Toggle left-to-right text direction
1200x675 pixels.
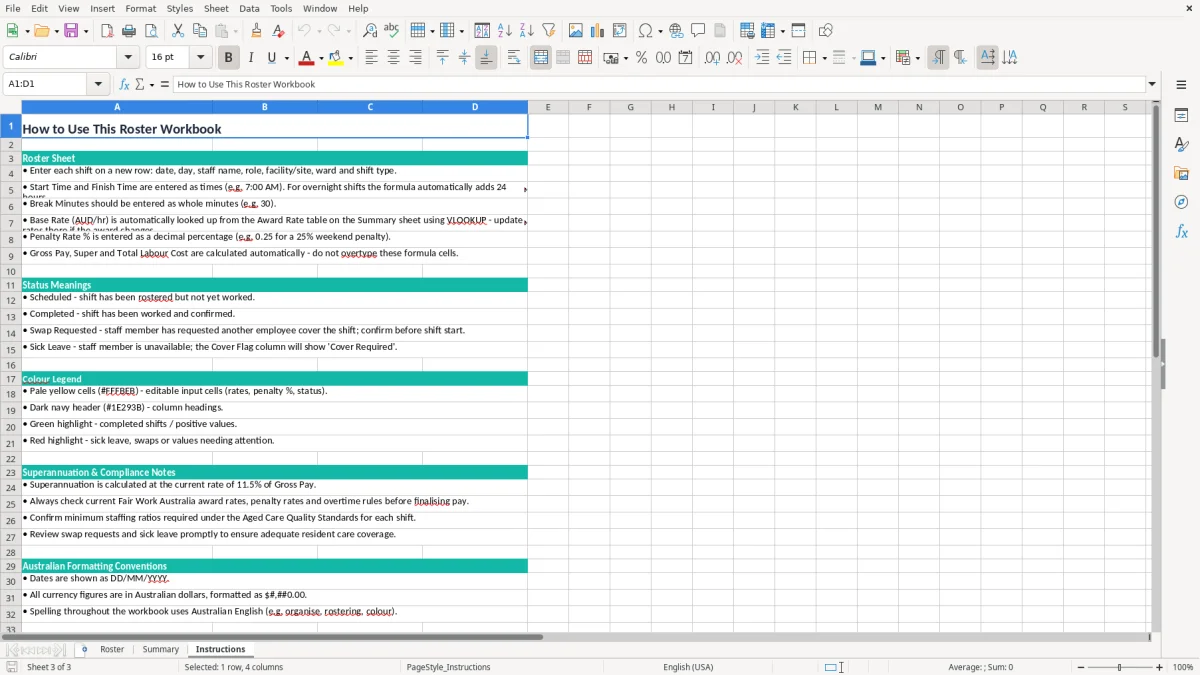pos(938,58)
